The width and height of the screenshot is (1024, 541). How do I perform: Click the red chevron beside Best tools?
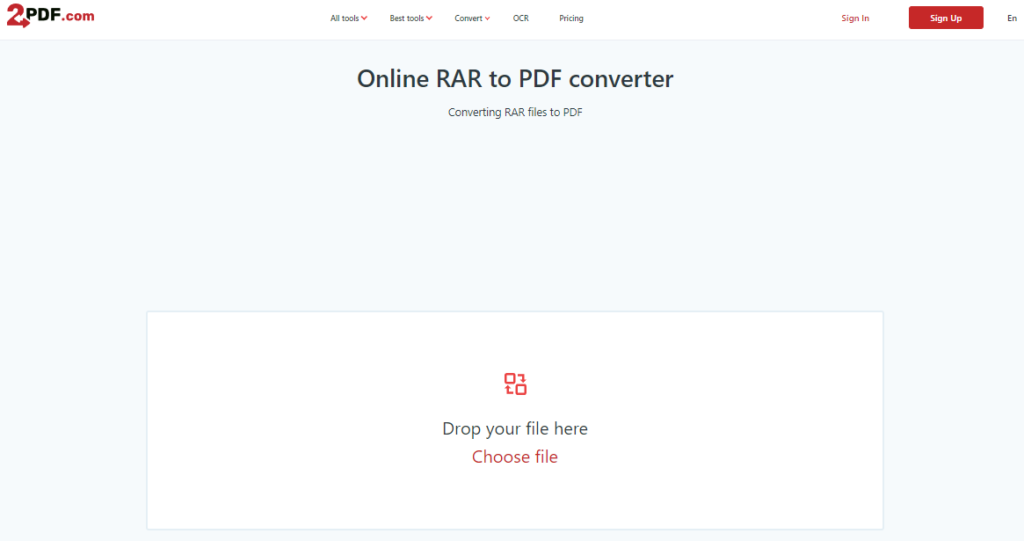tap(429, 19)
